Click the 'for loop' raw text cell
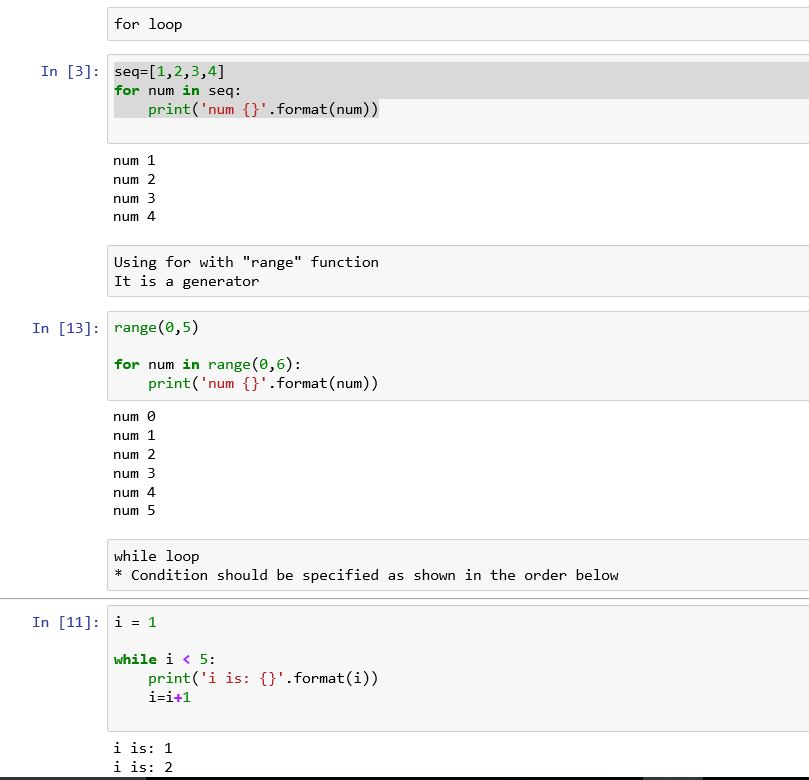 click(458, 24)
